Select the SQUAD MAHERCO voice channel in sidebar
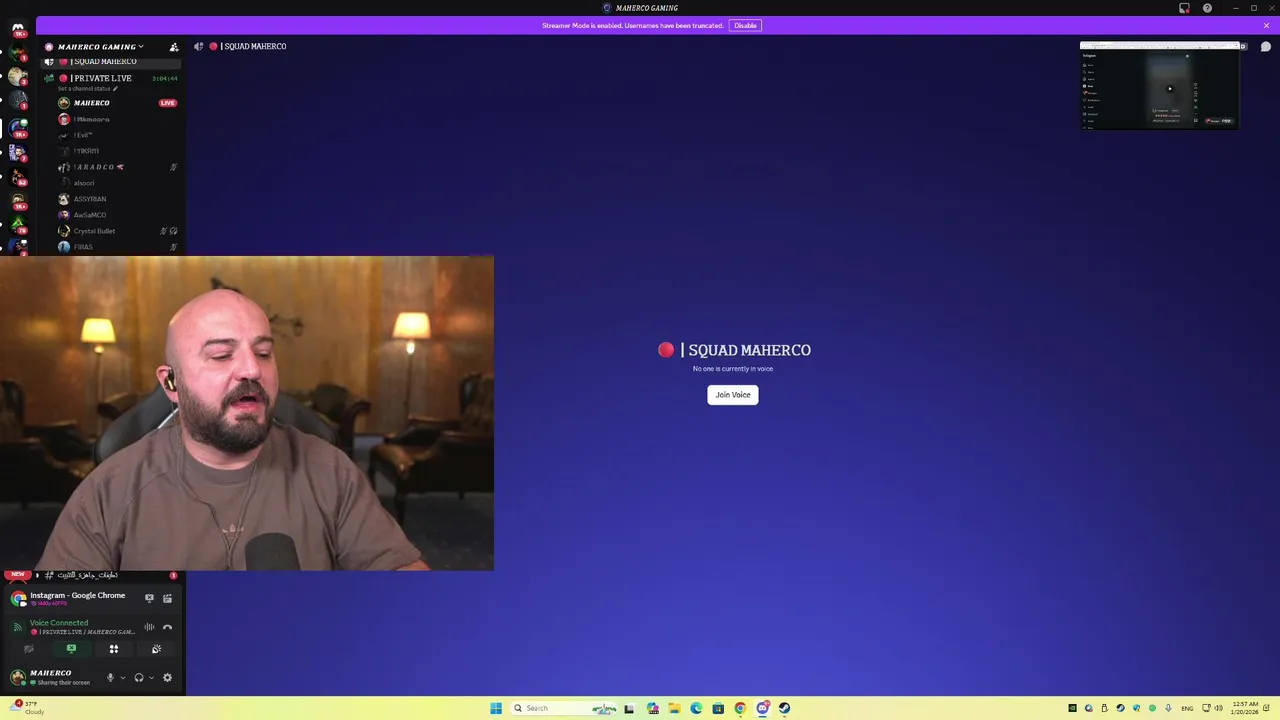1280x720 pixels. [110, 62]
